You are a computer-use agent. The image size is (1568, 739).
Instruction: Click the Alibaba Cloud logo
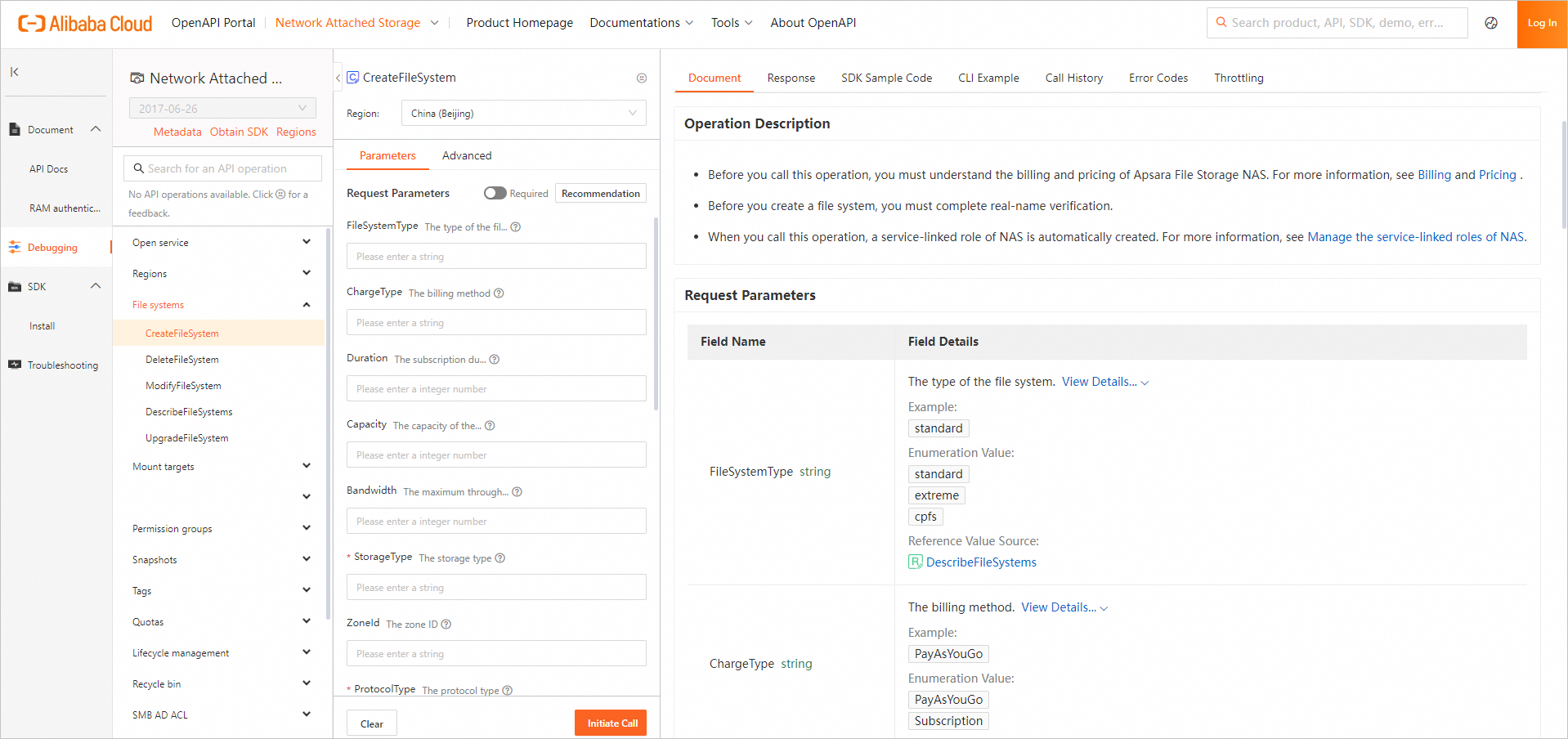click(85, 24)
